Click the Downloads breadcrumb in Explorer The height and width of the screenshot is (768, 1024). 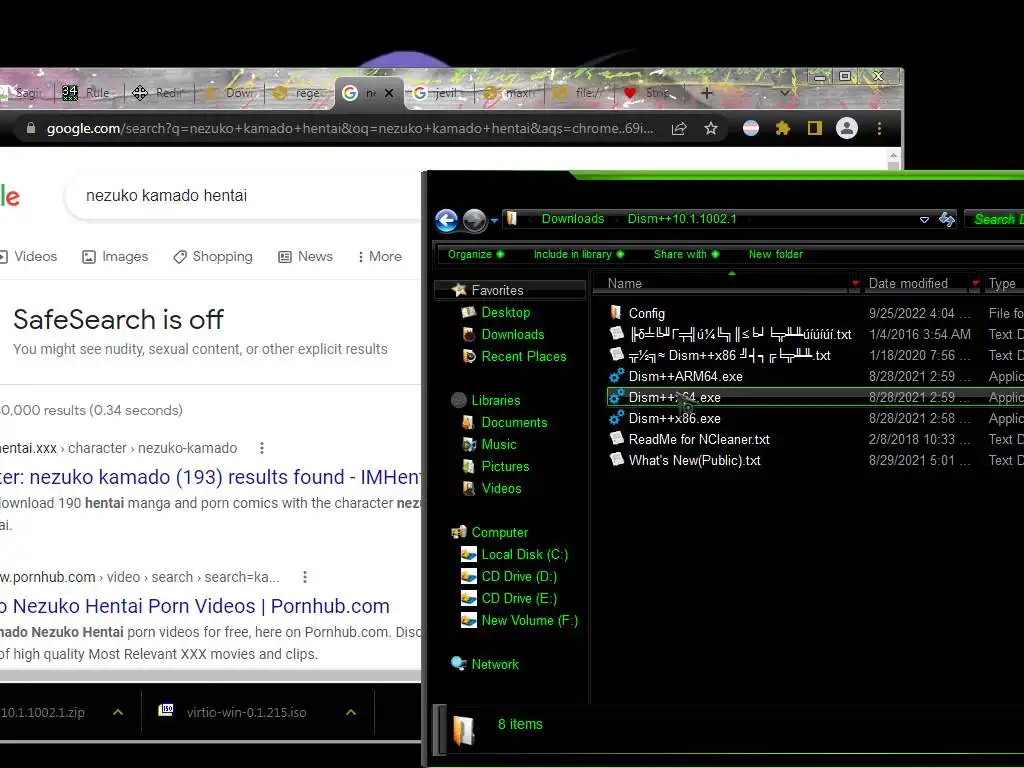pos(573,219)
